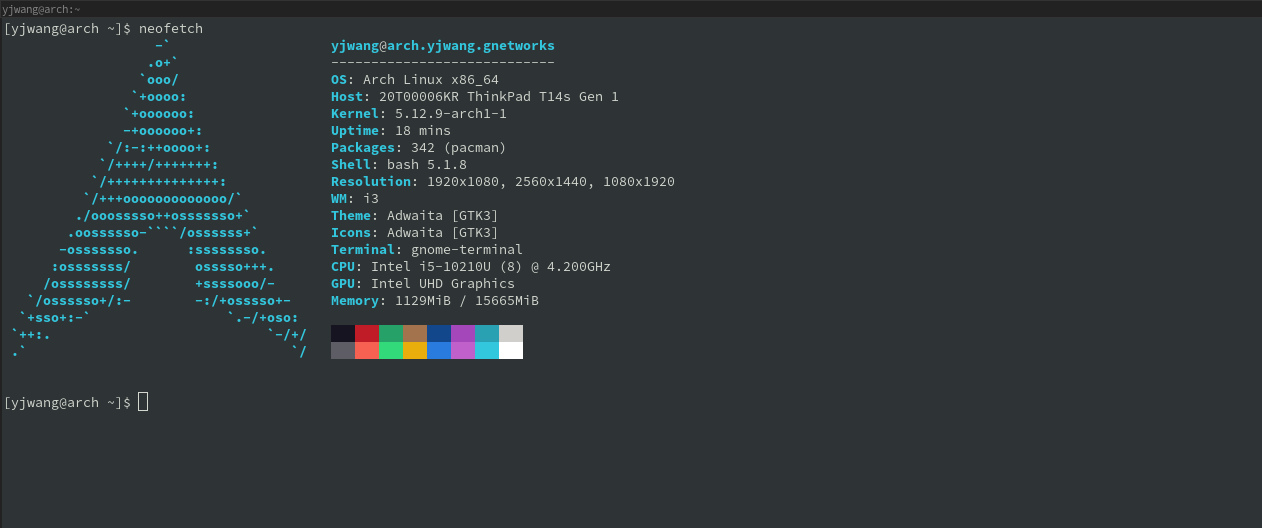
Task: Click the dark blue swatch in top row
Action: click(439, 334)
